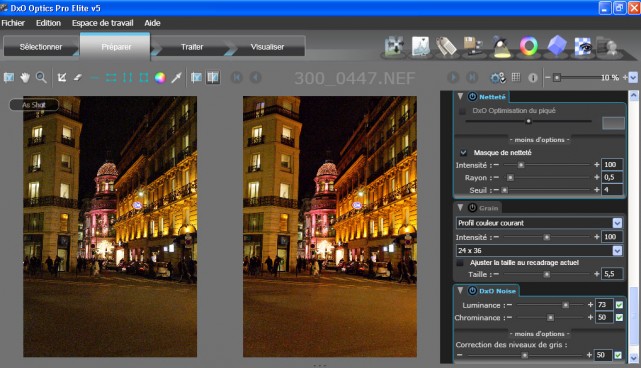
Task: Open the Profil couleur courant dropdown
Action: (x=617, y=223)
